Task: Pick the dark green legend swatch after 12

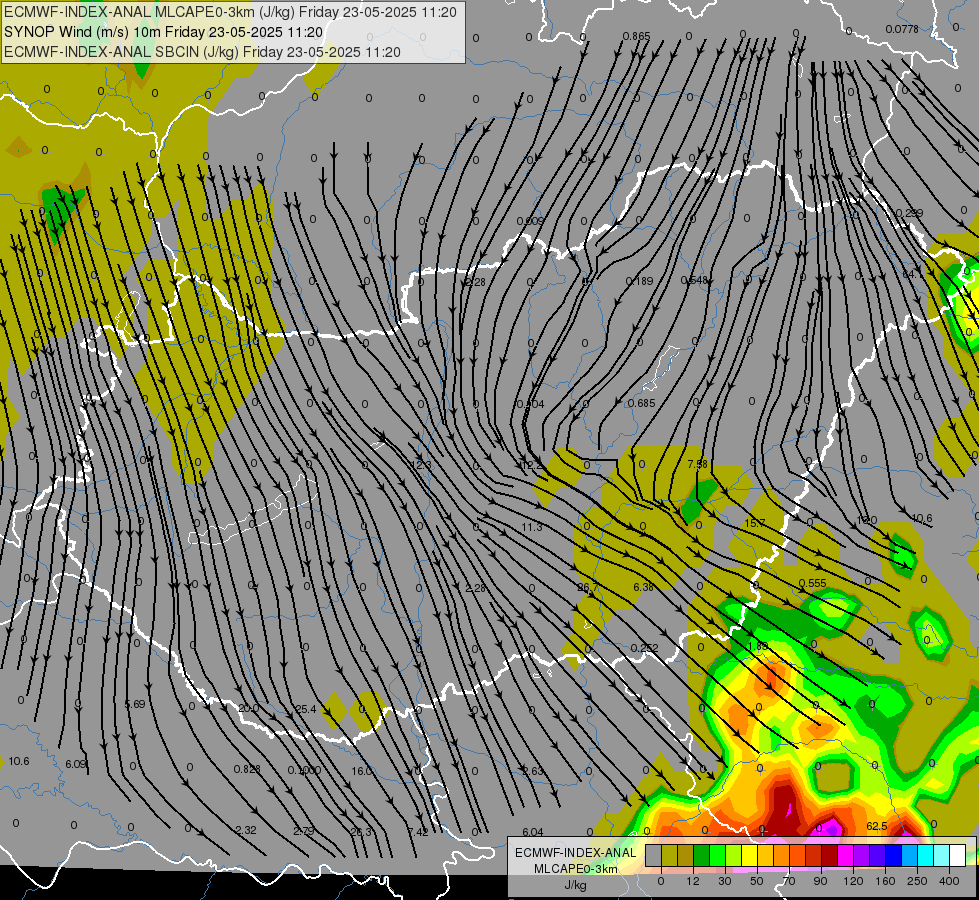Action: tap(702, 855)
